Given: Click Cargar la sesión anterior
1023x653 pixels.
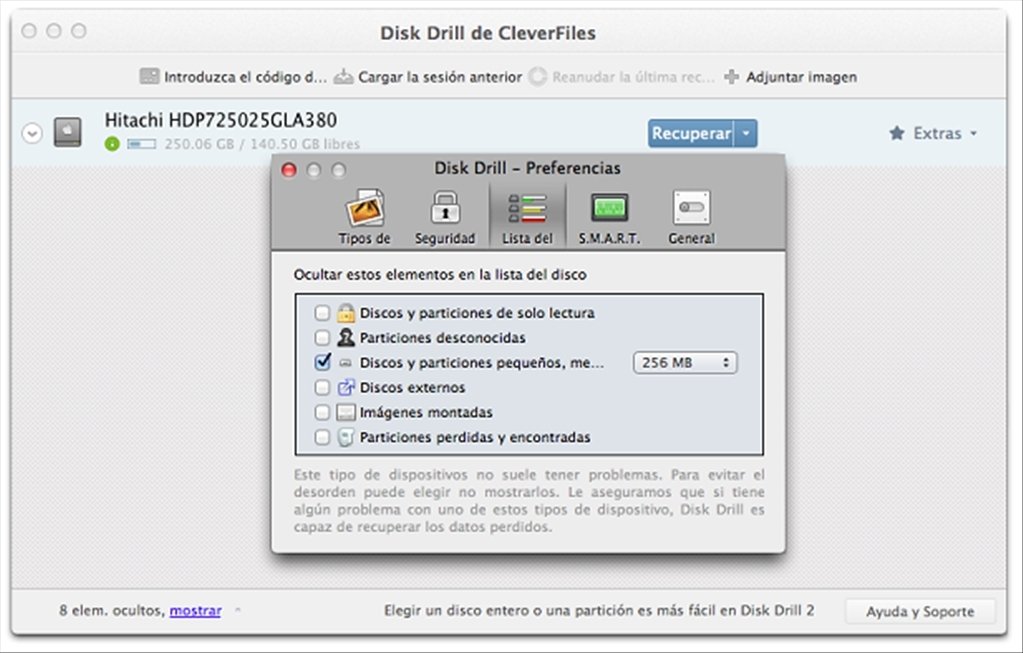Looking at the screenshot, I should [x=440, y=77].
